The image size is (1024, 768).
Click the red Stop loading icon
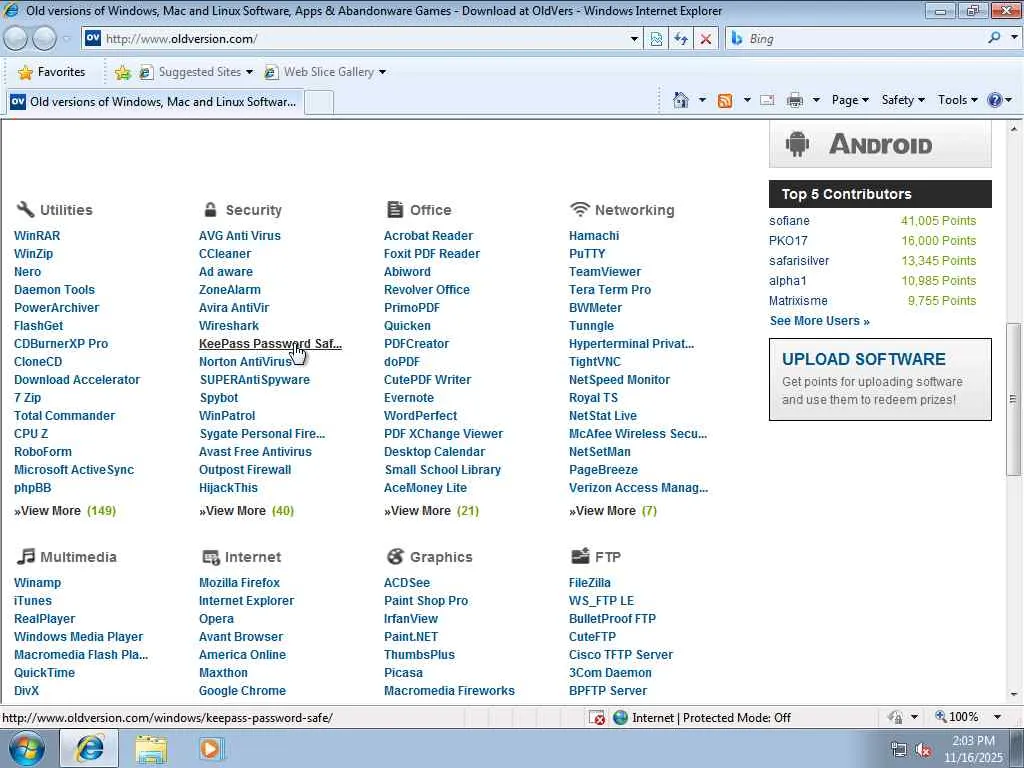705,39
